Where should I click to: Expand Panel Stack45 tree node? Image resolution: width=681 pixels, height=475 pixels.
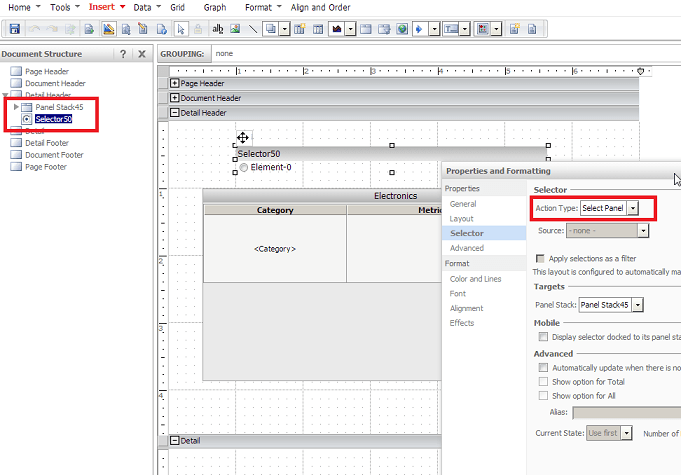pyautogui.click(x=16, y=107)
